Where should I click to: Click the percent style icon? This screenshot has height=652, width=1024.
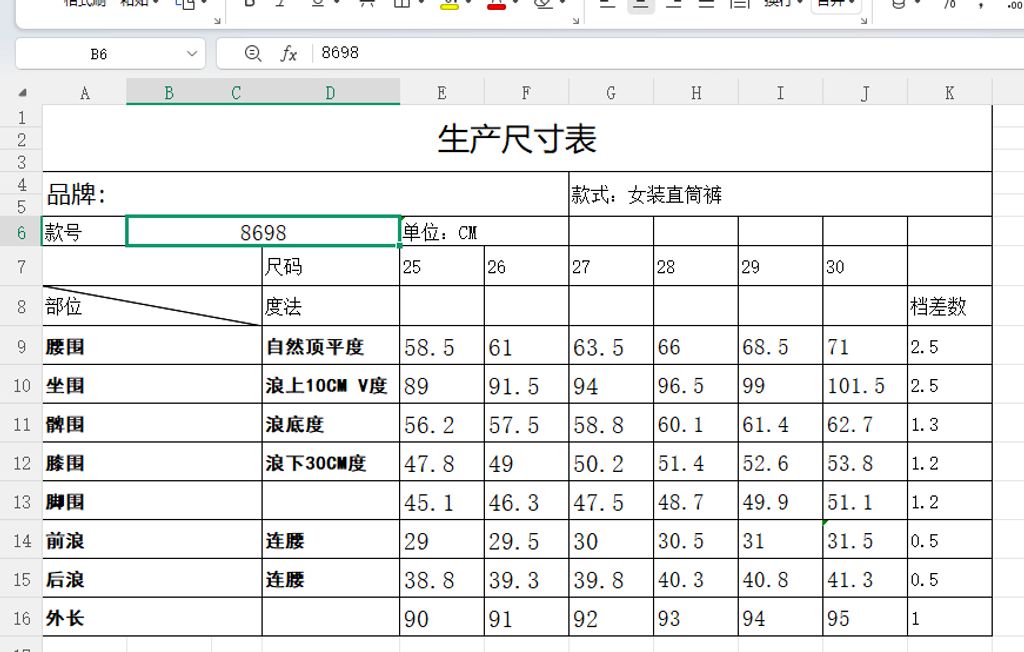pyautogui.click(x=952, y=5)
